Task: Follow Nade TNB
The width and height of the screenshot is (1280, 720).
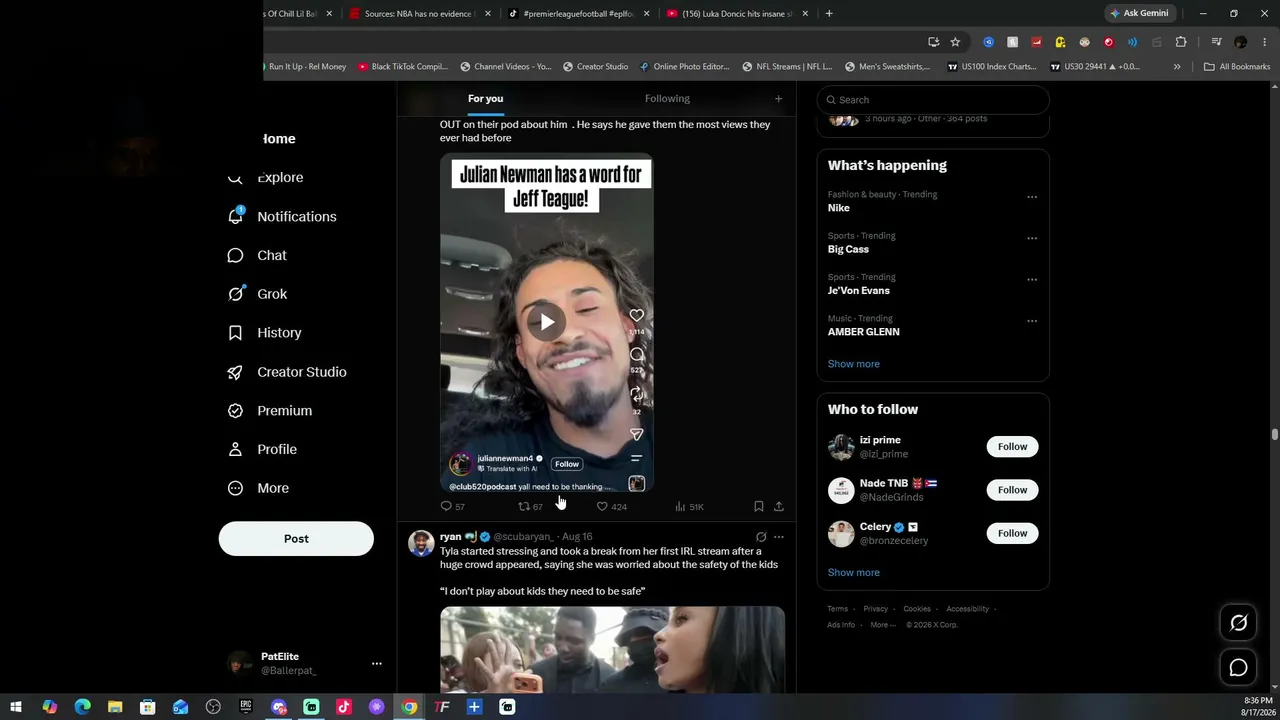Action: 1012,490
